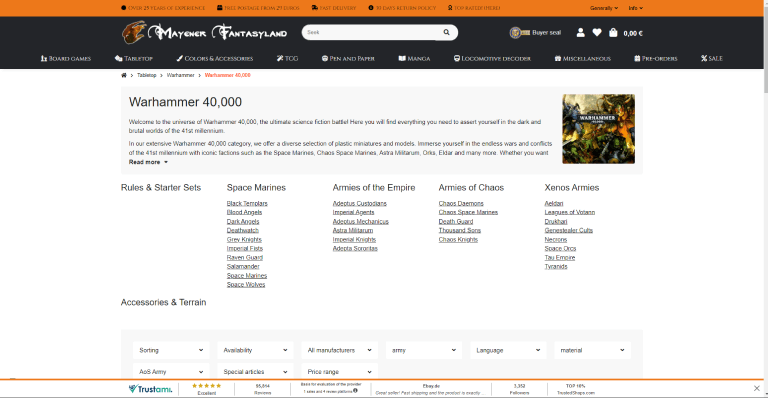768x398 pixels.
Task: Open Leagues of Votann link
Action: click(570, 212)
